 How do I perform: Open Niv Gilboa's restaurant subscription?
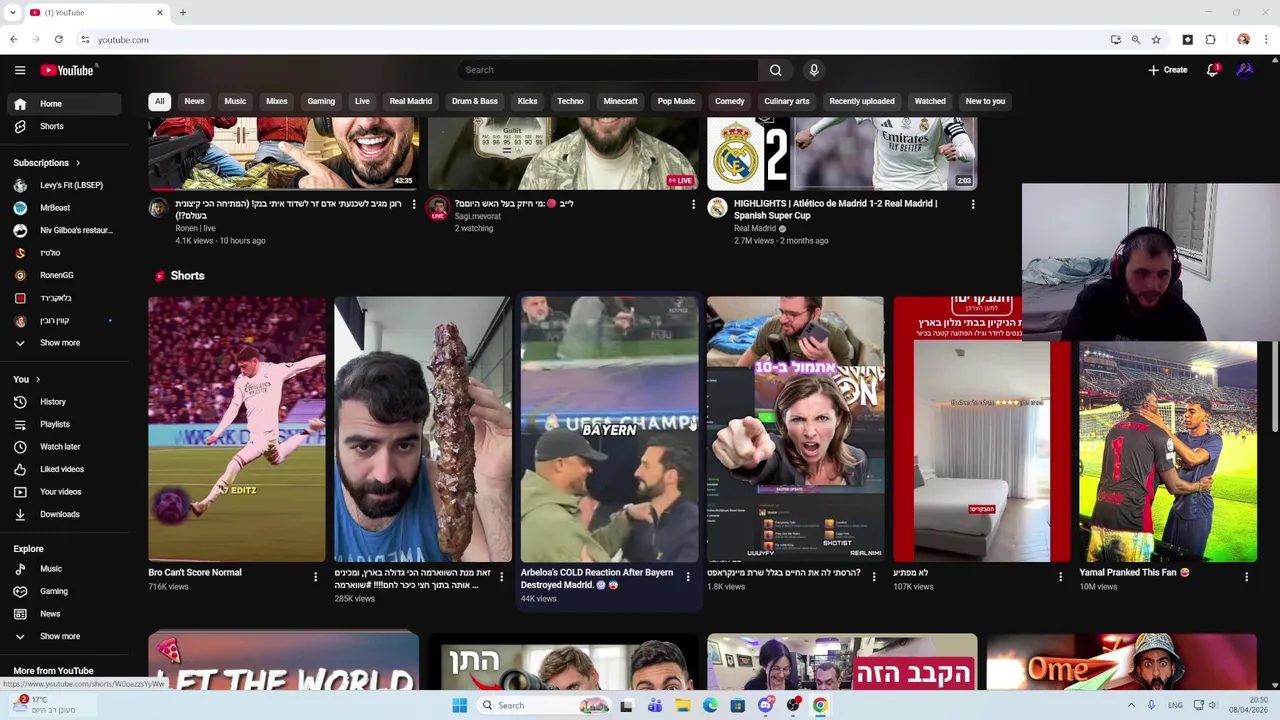click(x=62, y=230)
